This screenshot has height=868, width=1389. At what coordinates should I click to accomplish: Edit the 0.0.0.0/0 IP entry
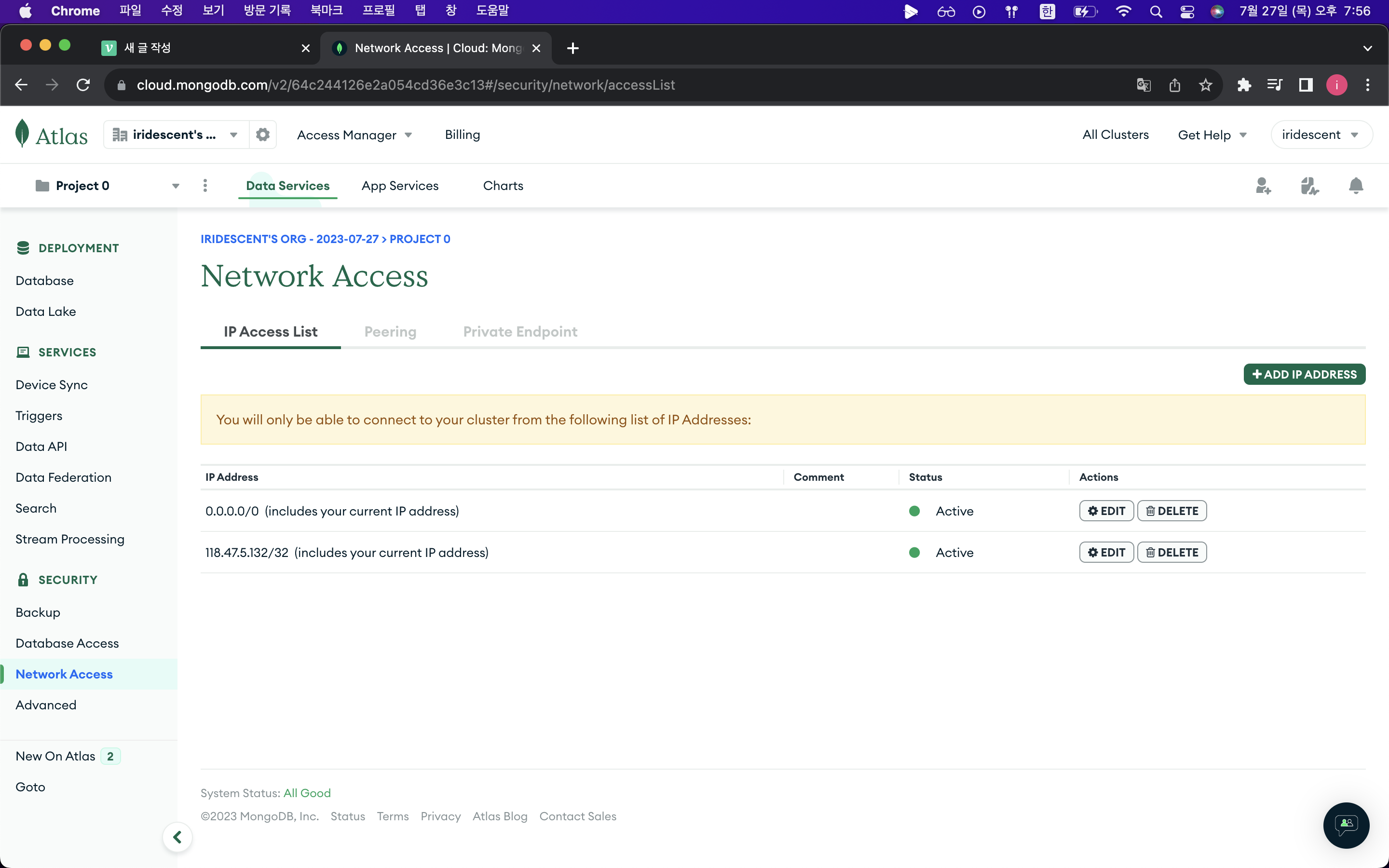coord(1106,511)
